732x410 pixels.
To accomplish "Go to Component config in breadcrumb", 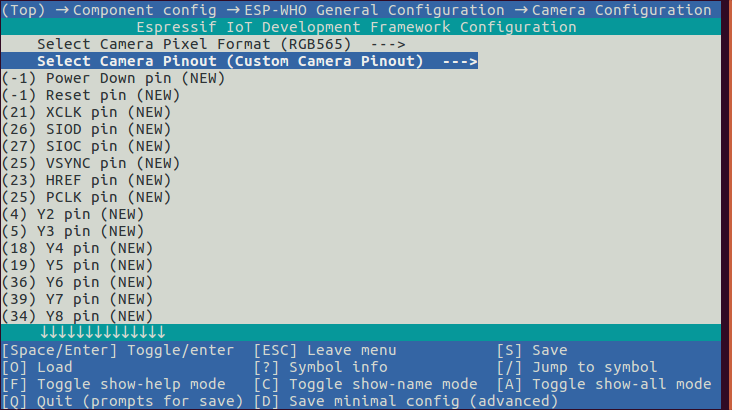I will 144,10.
